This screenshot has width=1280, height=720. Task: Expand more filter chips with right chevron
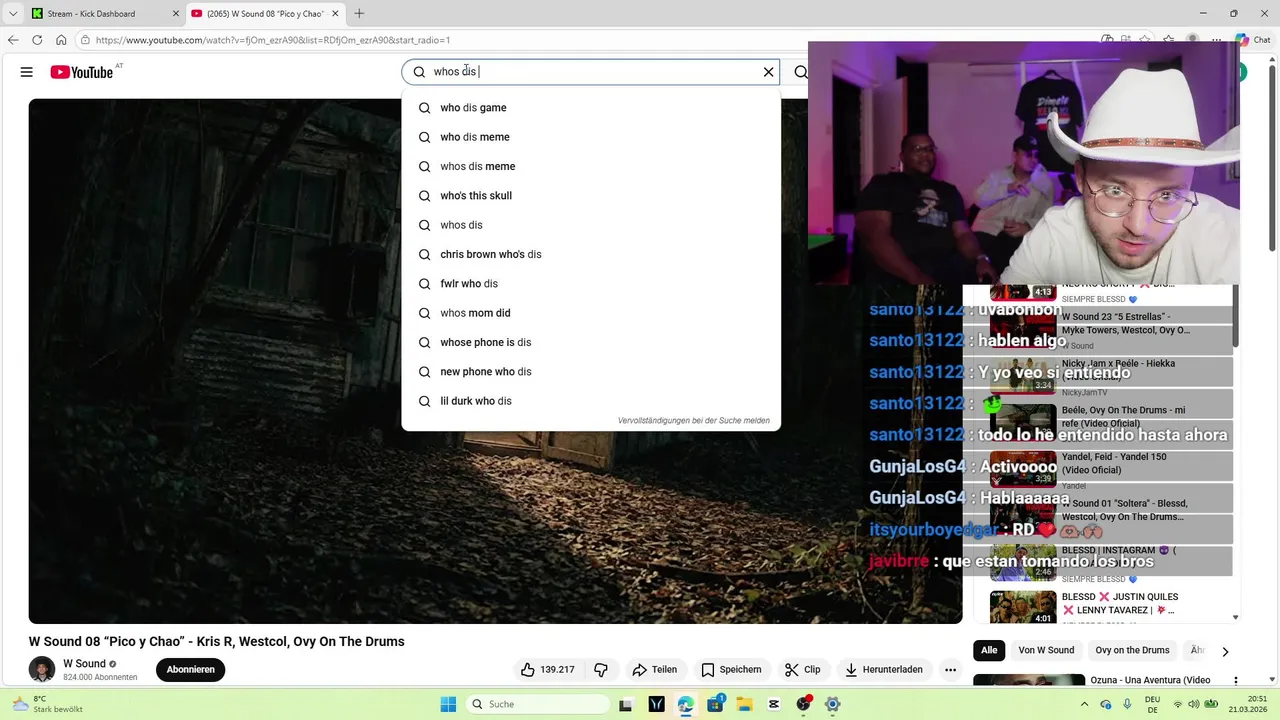[1225, 651]
